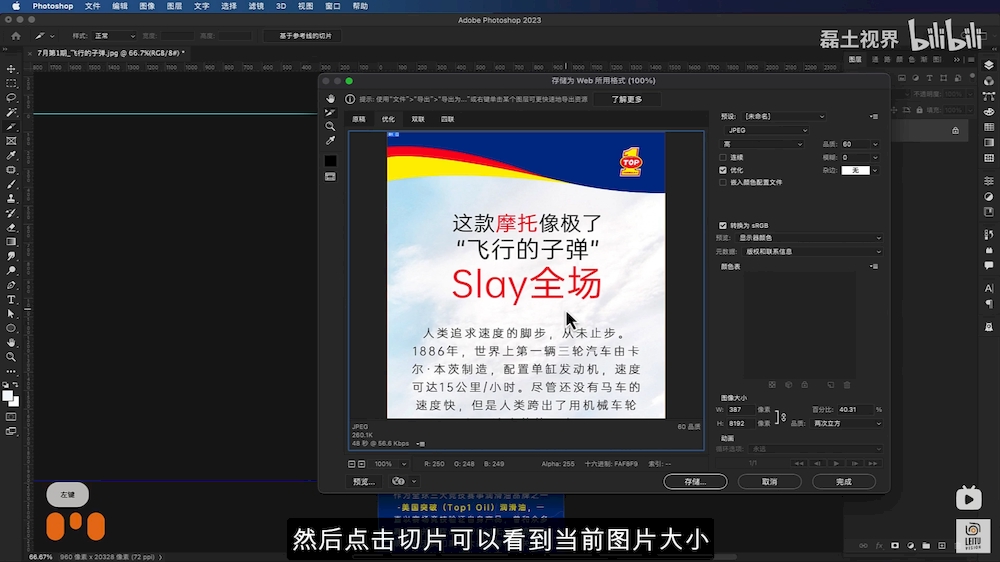Viewport: 1000px width, 562px height.
Task: Click the 杂边 matte white swatch
Action: [855, 170]
